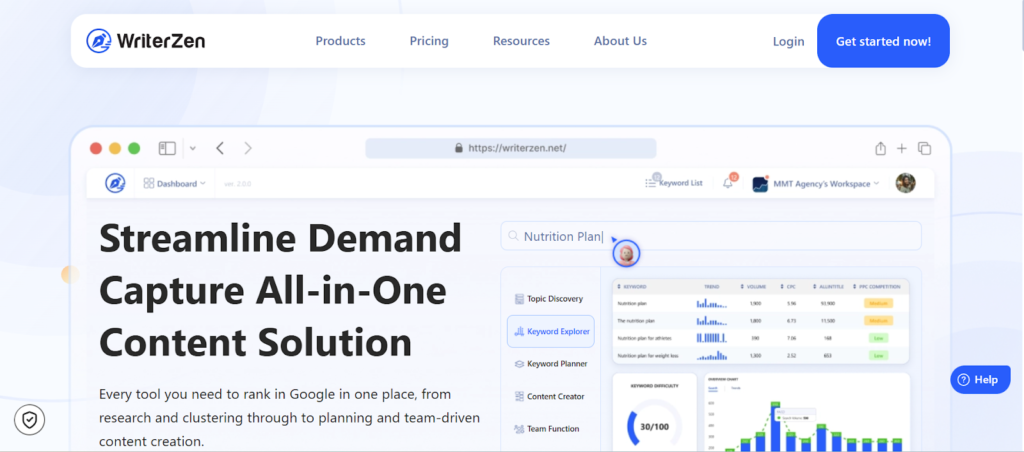1024x452 pixels.
Task: Click the Login link
Action: [788, 41]
